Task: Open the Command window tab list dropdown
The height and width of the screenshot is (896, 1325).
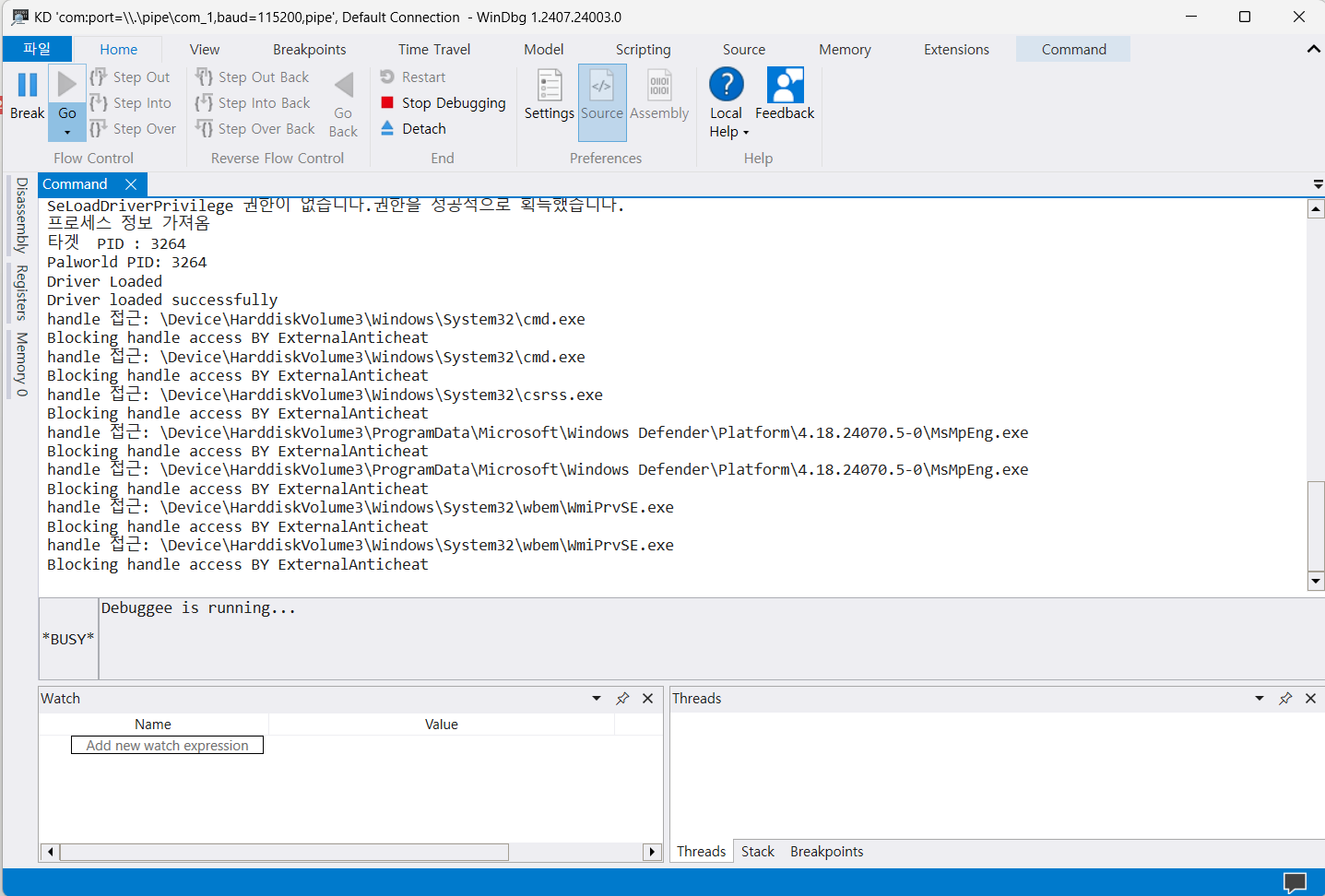Action: pyautogui.click(x=1318, y=185)
